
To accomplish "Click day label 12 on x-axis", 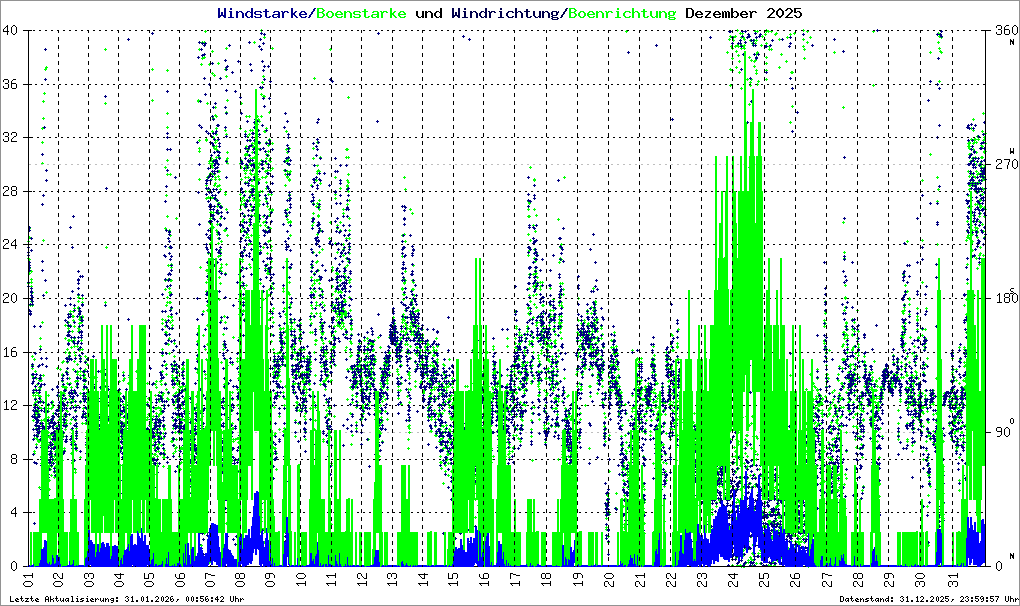I will 362,579.
